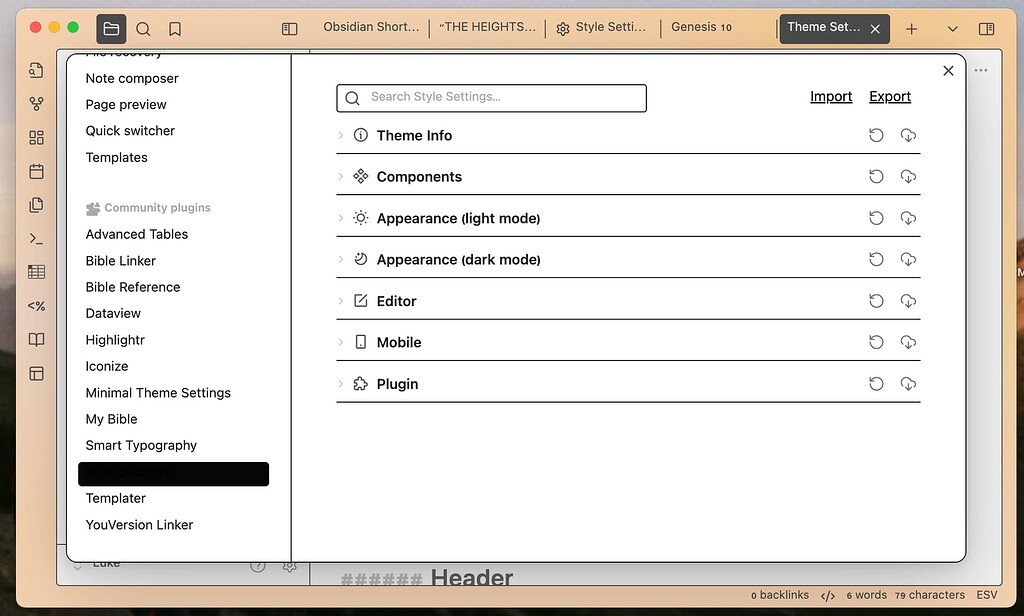This screenshot has width=1024, height=616.
Task: Click the Search Style Settings field
Action: click(490, 98)
